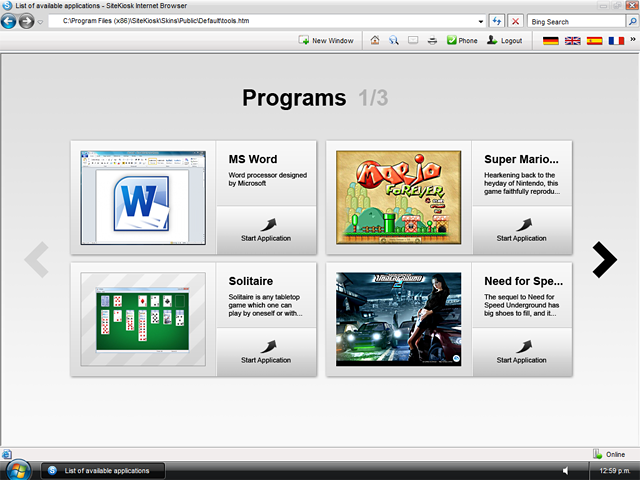Click the Home icon in the toolbar
This screenshot has height=480, width=640.
(x=375, y=41)
